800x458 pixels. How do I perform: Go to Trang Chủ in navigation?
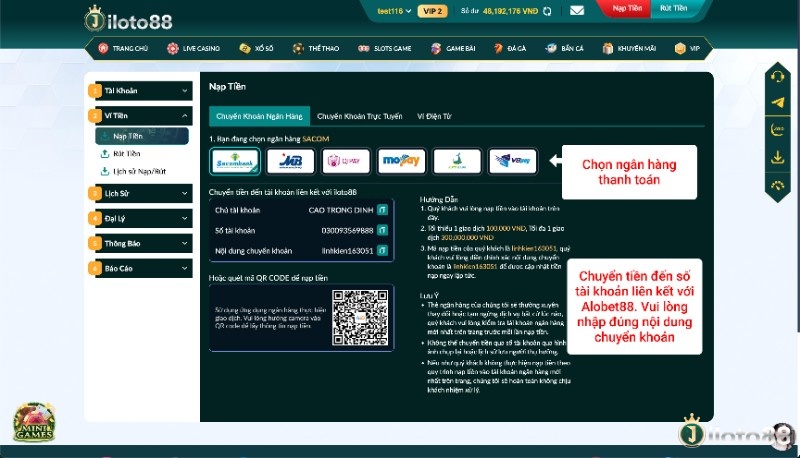(x=123, y=48)
